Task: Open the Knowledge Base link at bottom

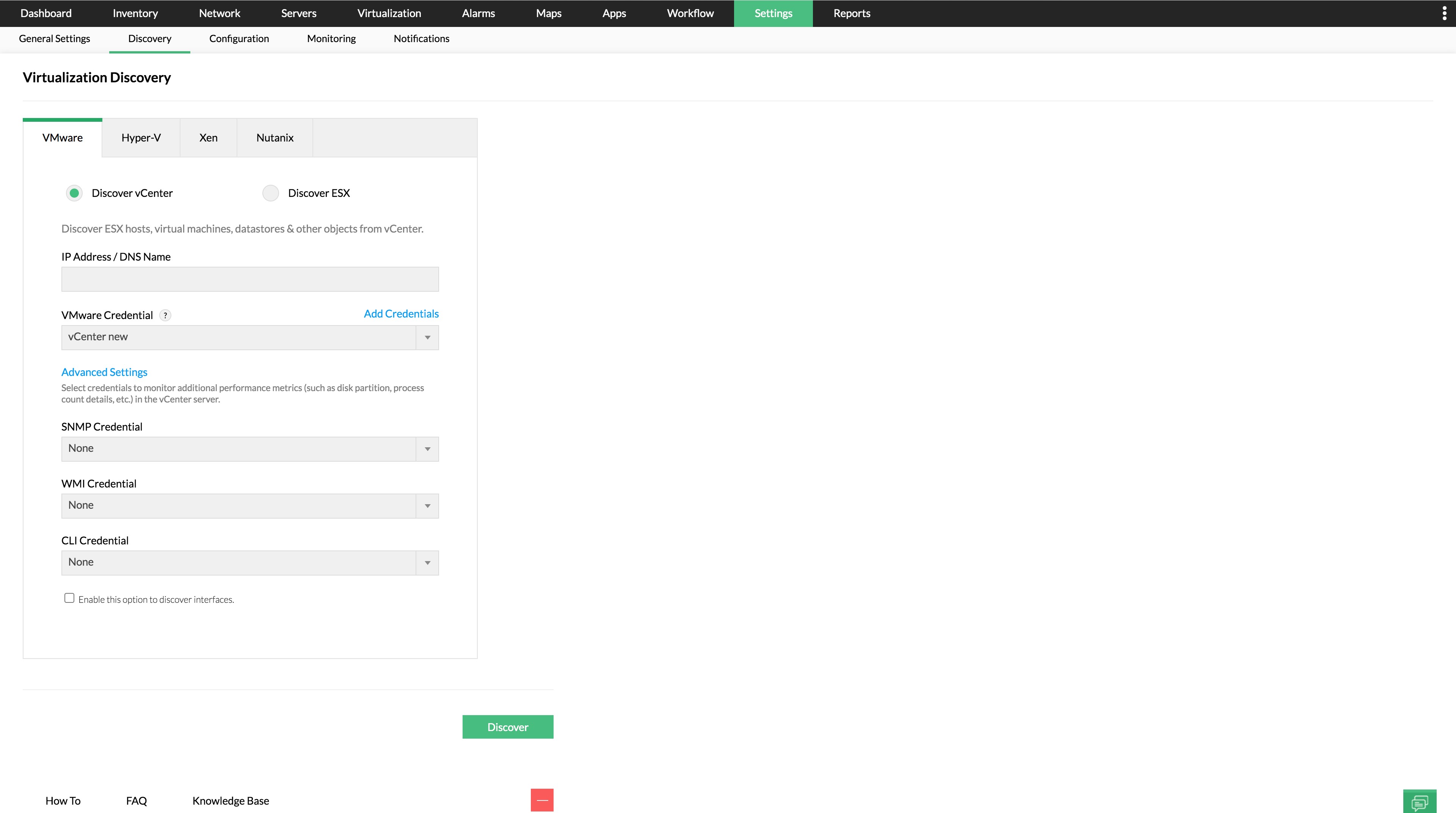Action: coord(231,800)
